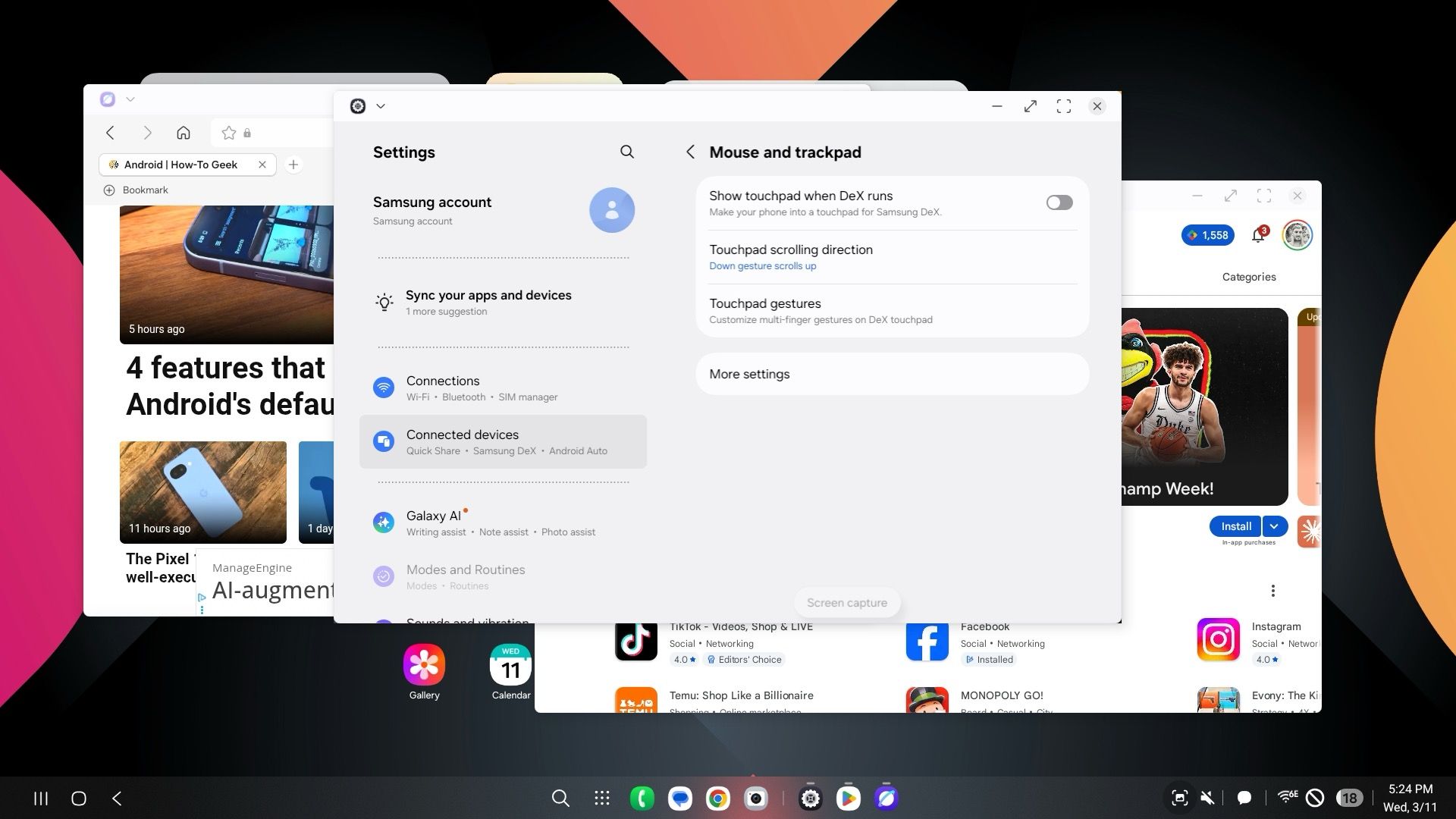The height and width of the screenshot is (819, 1456).
Task: Switch to Settings app in taskbar
Action: (x=811, y=799)
